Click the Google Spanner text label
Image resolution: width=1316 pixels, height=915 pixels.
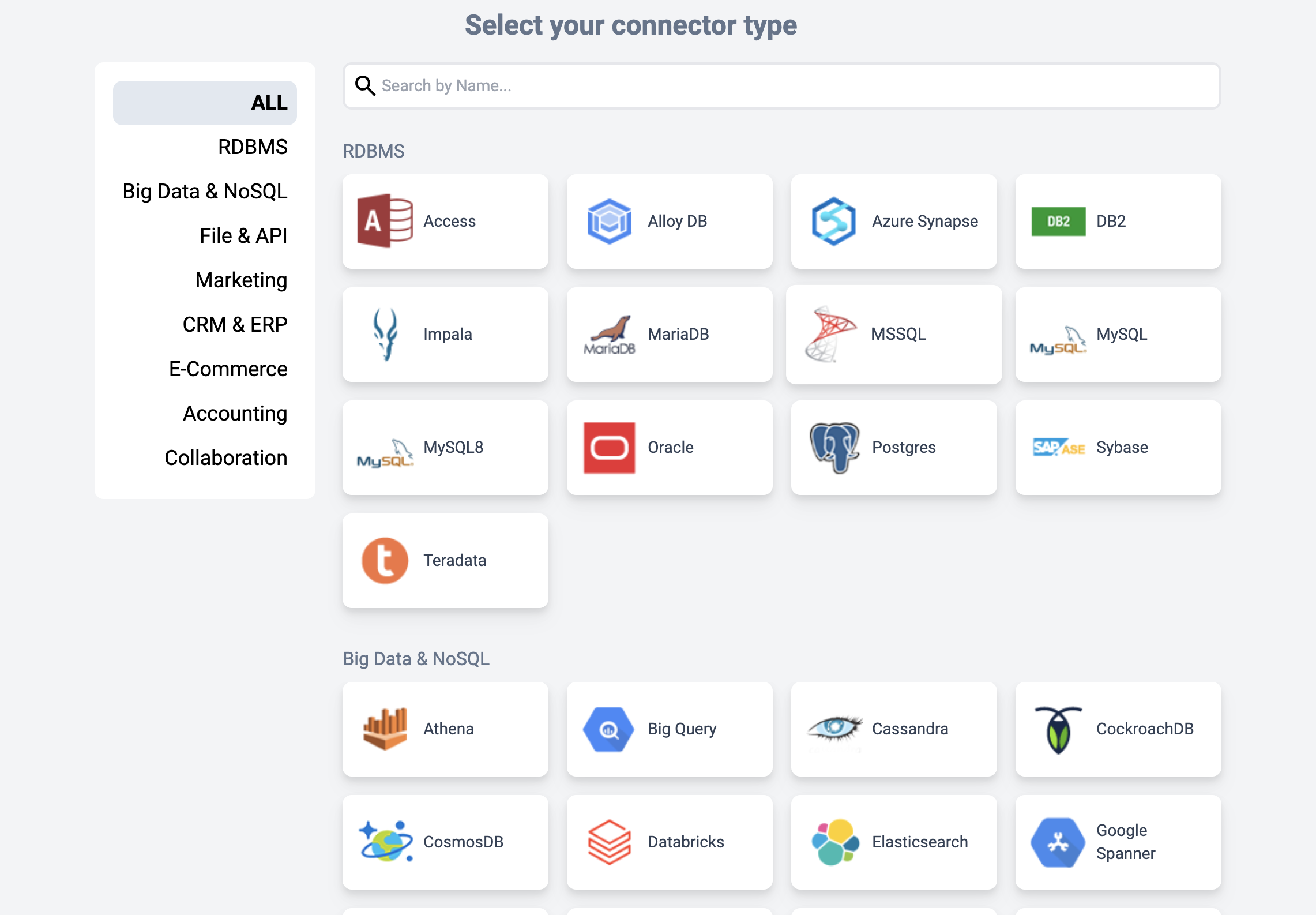point(1126,842)
